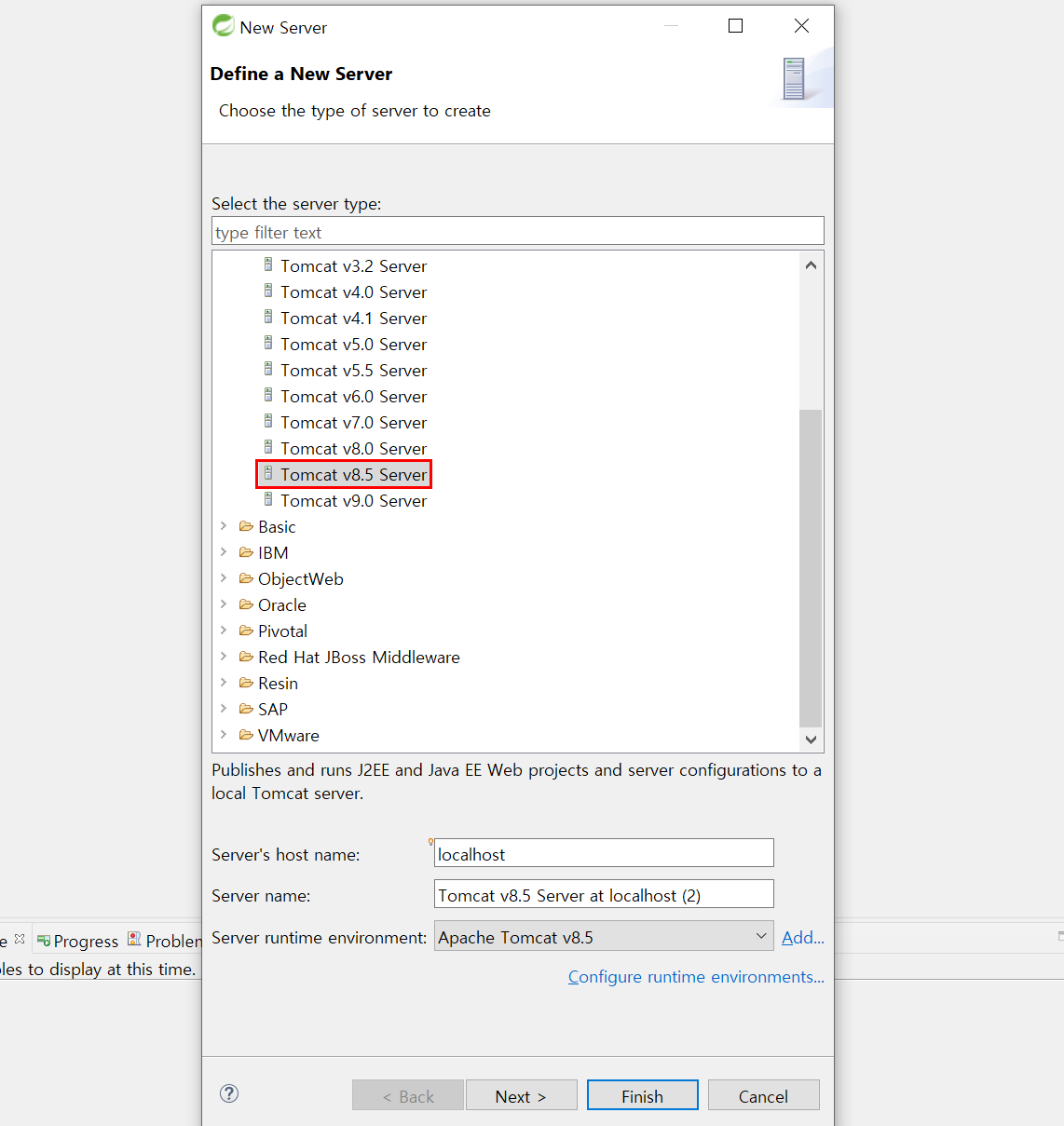Select Tomcat v3.2 Server label
Image resolution: width=1064 pixels, height=1126 pixels.
(354, 266)
